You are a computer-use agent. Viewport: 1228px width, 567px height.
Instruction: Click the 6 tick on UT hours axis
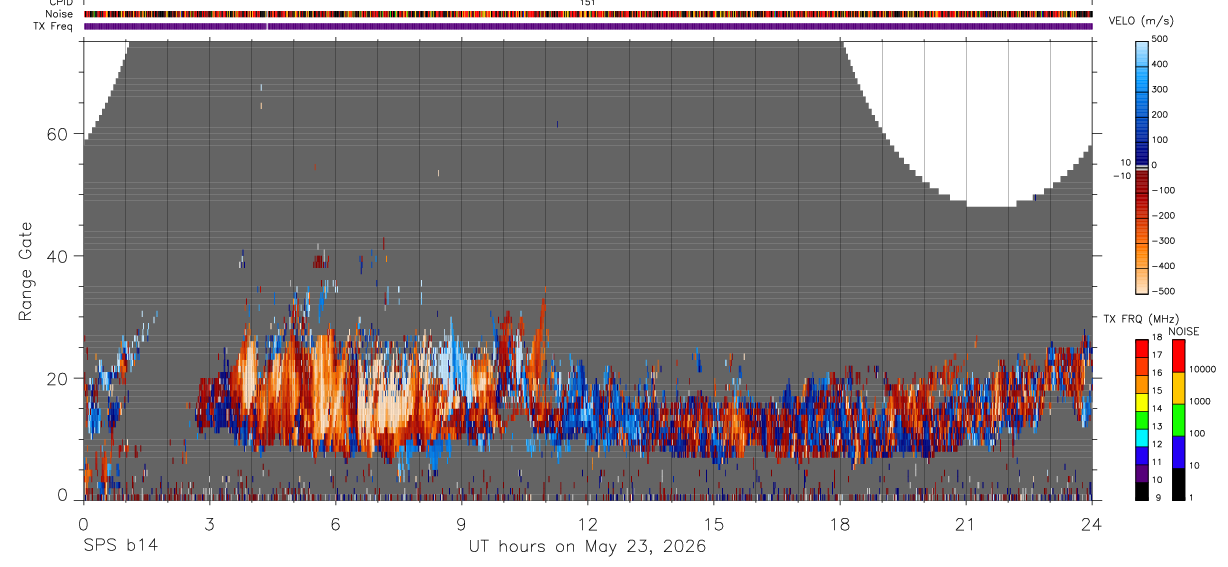coord(336,523)
